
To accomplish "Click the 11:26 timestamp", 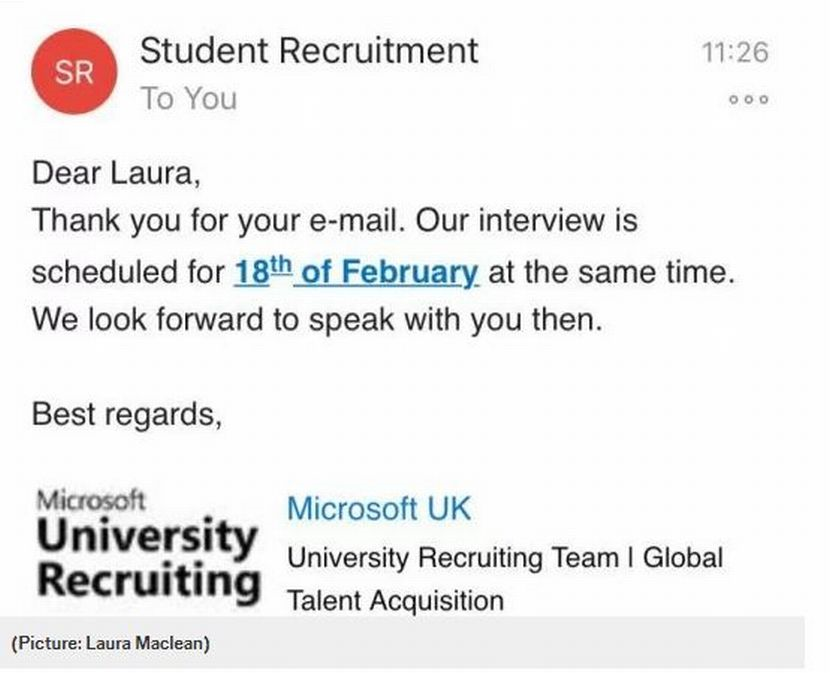I will pyautogui.click(x=734, y=52).
